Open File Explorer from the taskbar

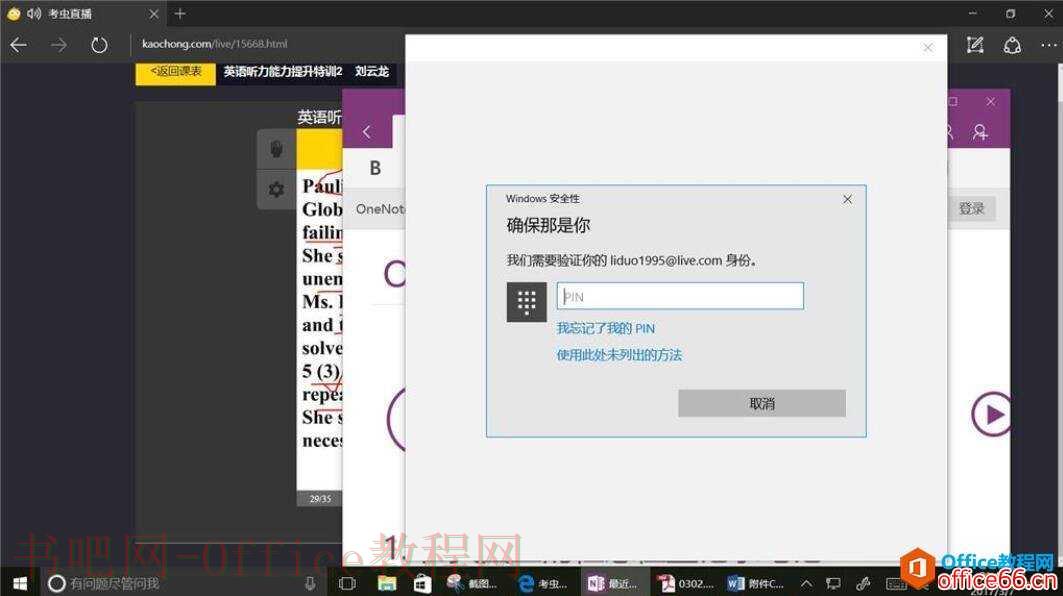(x=387, y=583)
